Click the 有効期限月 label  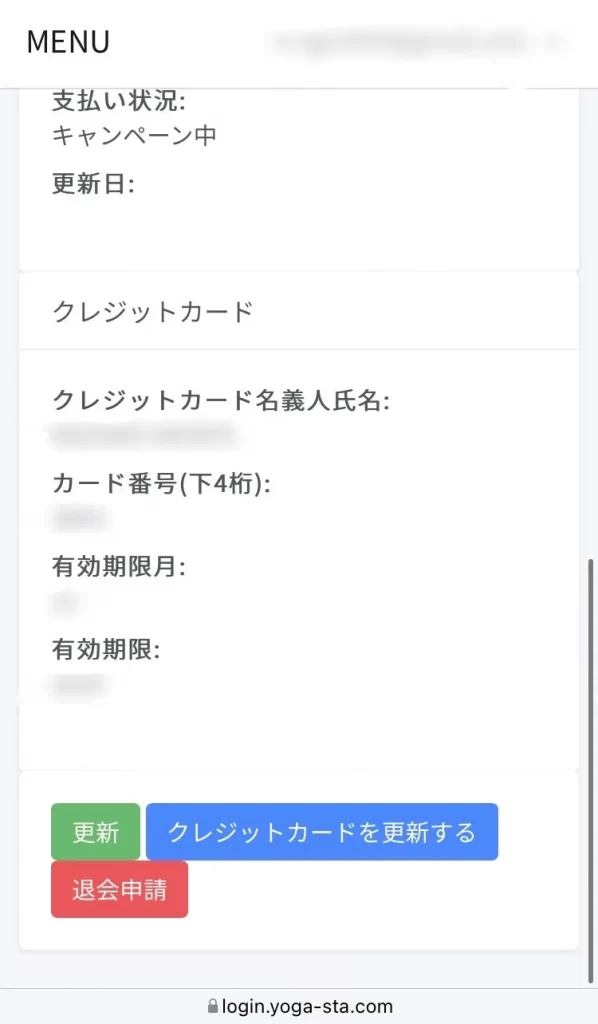119,566
